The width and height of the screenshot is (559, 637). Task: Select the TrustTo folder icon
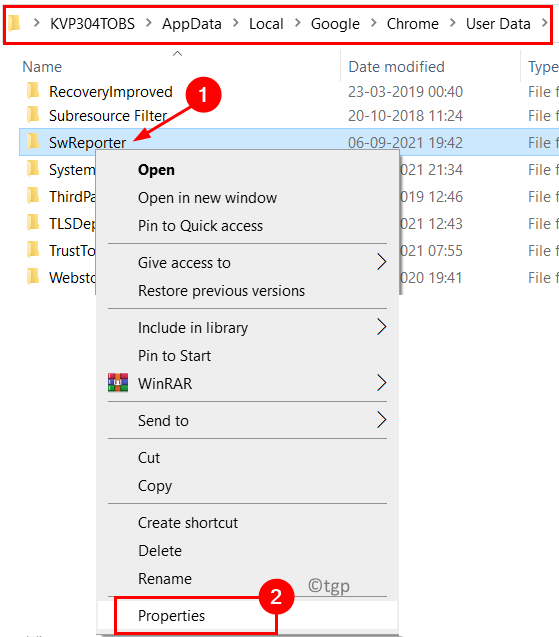[33, 250]
